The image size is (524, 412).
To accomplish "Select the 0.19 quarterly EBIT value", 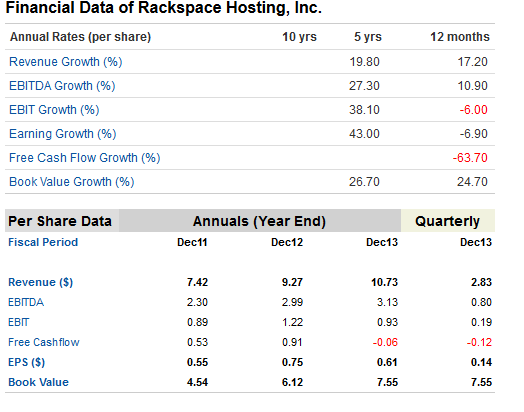I will pyautogui.click(x=482, y=322).
